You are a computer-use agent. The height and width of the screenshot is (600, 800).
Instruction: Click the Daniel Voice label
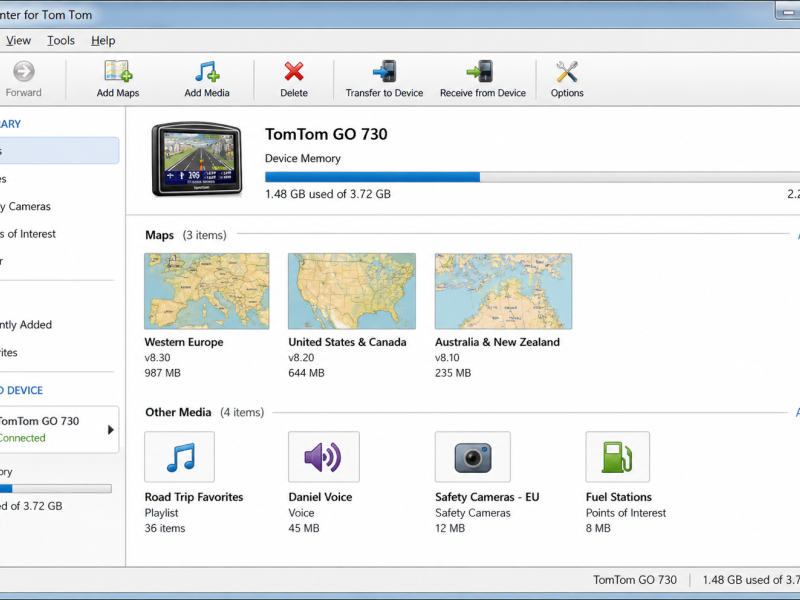pos(320,497)
